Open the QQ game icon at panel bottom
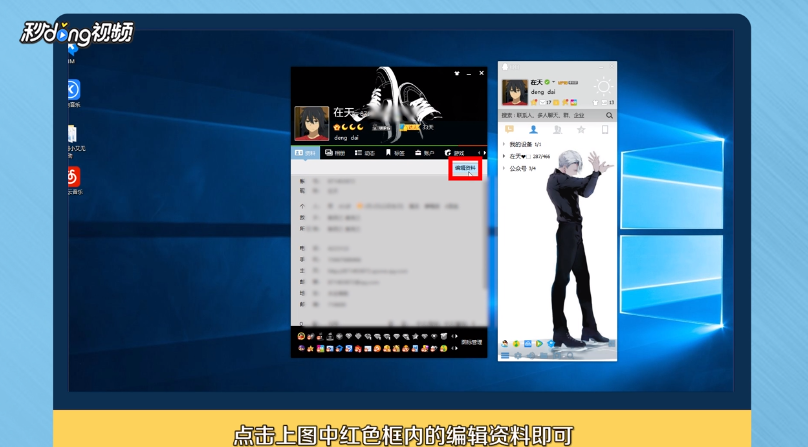808x447 pixels. 504,343
